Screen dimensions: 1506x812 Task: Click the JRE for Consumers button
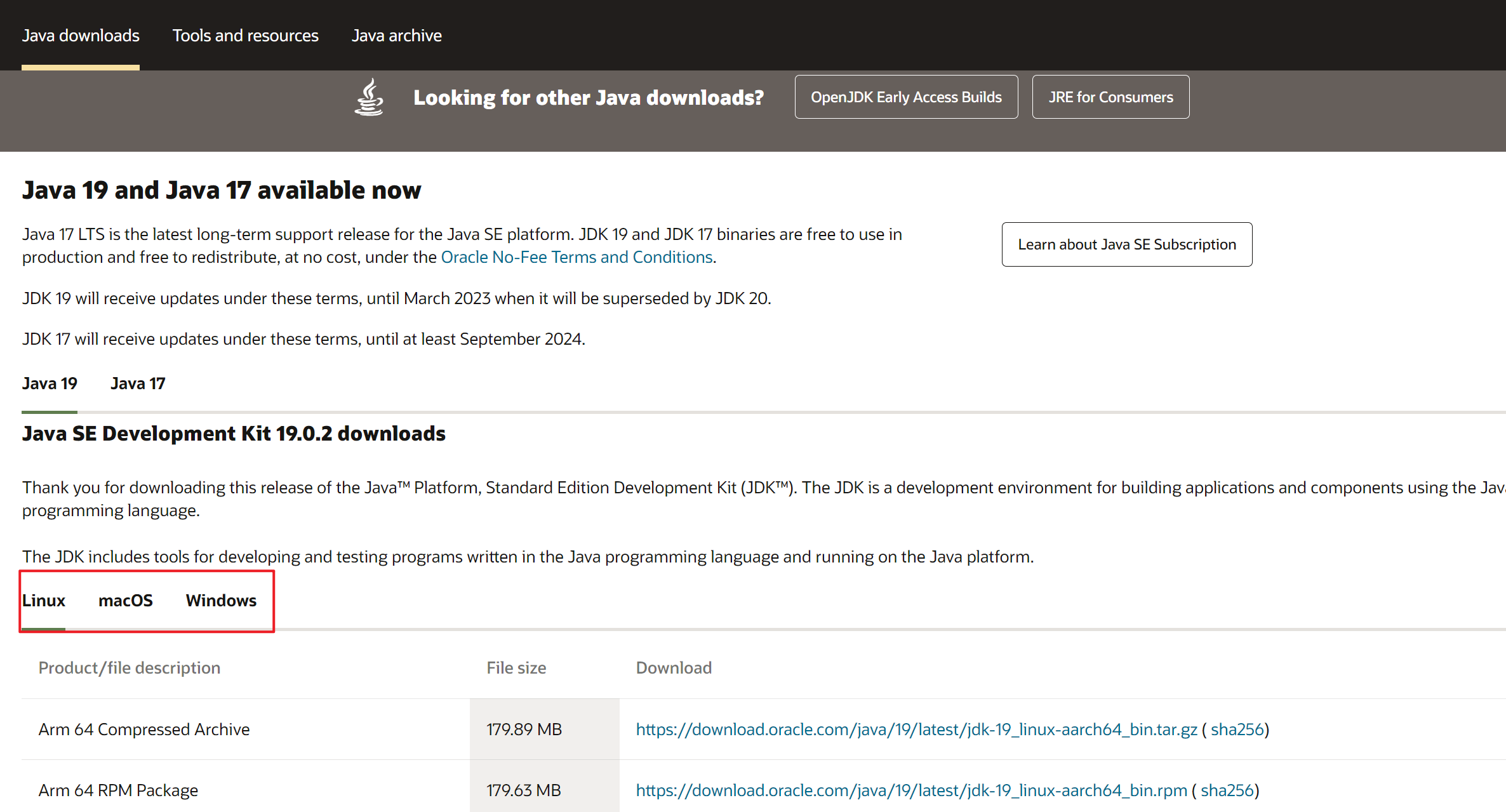(1110, 97)
